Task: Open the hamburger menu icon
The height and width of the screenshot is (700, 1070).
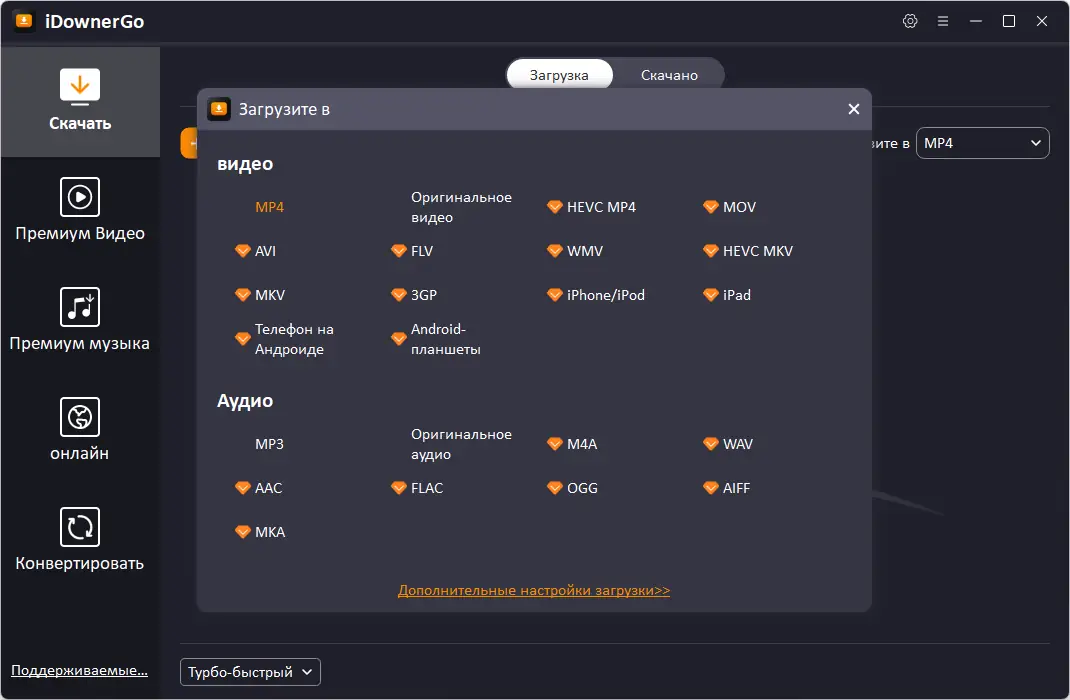Action: coord(942,21)
